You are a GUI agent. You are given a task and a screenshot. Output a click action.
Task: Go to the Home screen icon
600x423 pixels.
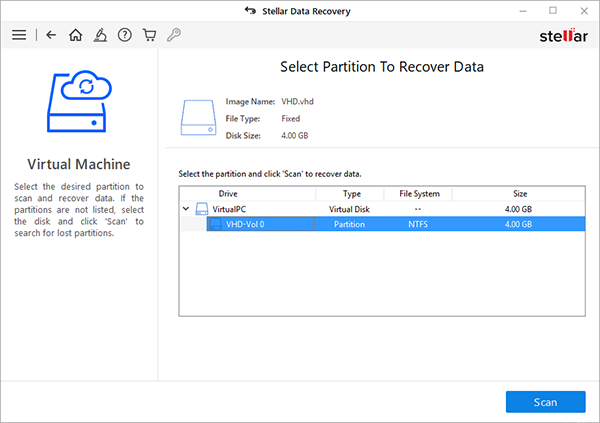pyautogui.click(x=75, y=35)
